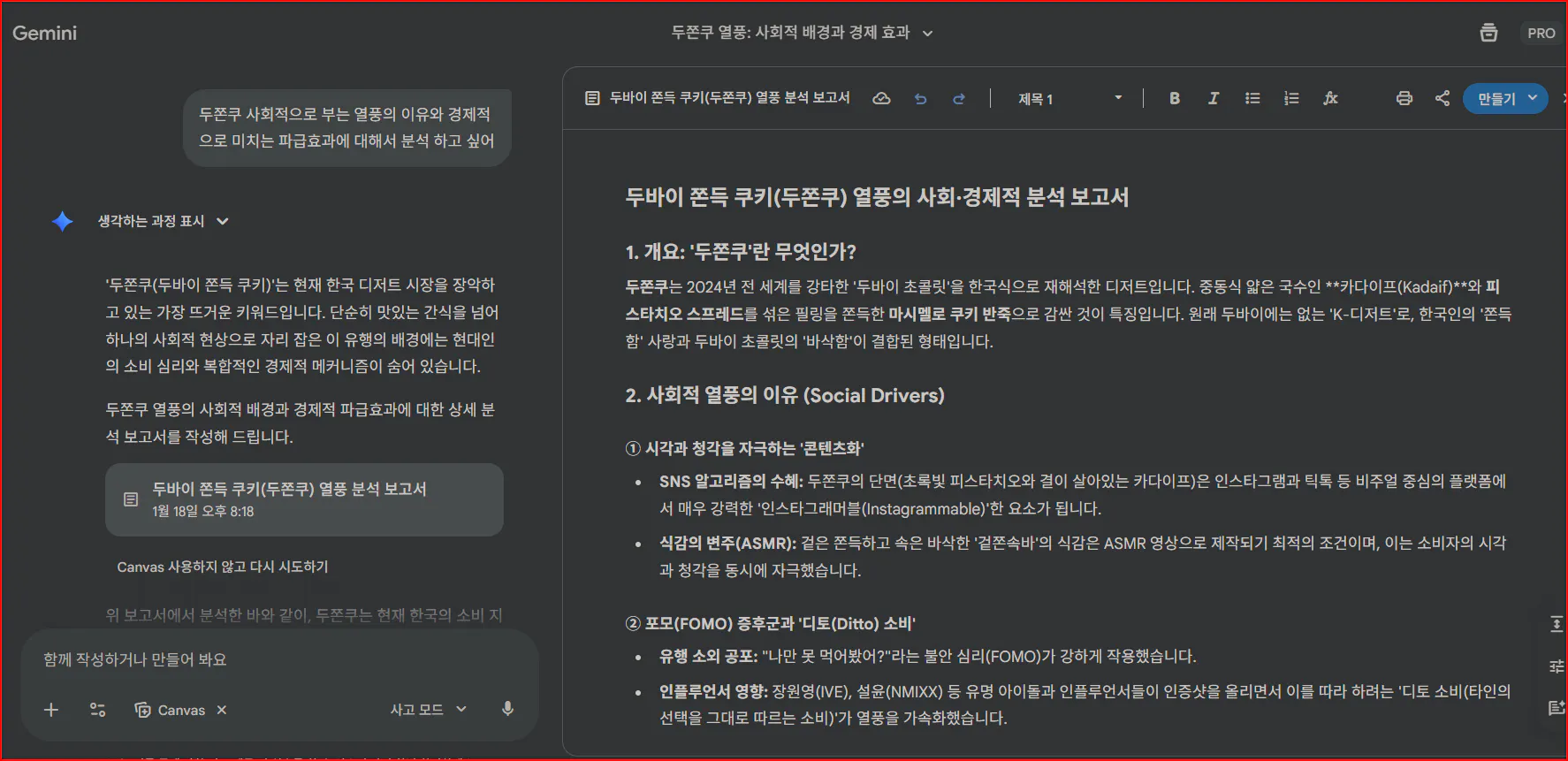Click the 인플루언서 영향 bullet text
Viewport: 1568px width, 761px height.
1085,704
